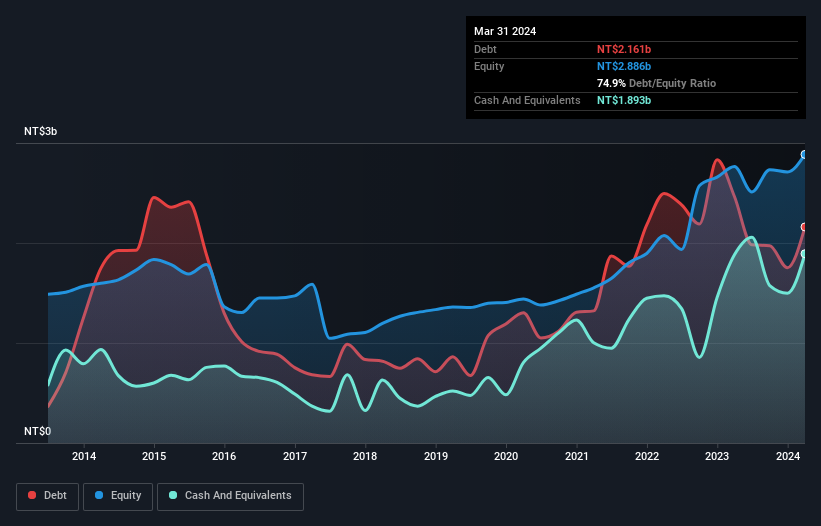
Task: Click the 2017 x-axis label
Action: (295, 456)
